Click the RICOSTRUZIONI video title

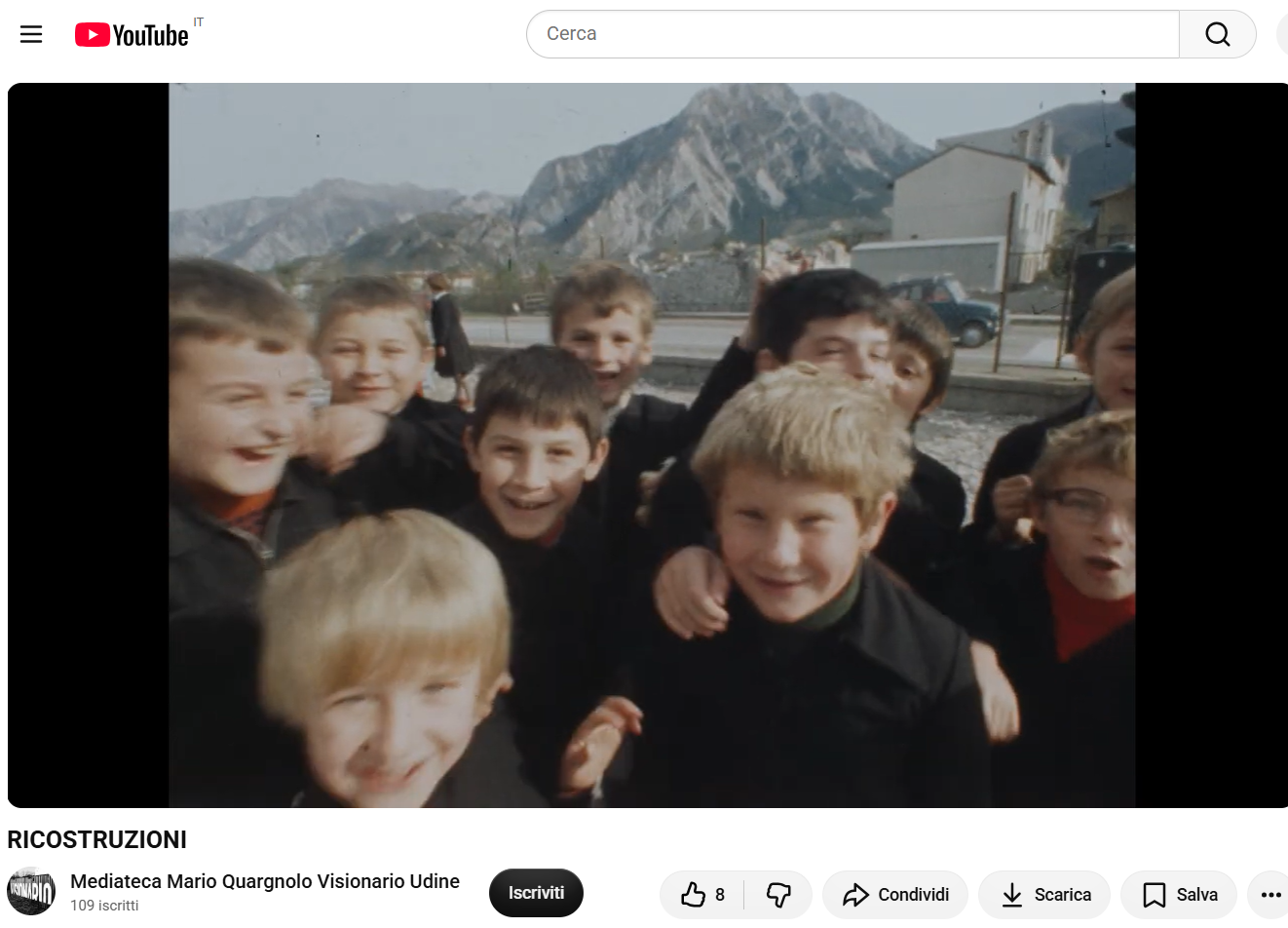[x=97, y=840]
